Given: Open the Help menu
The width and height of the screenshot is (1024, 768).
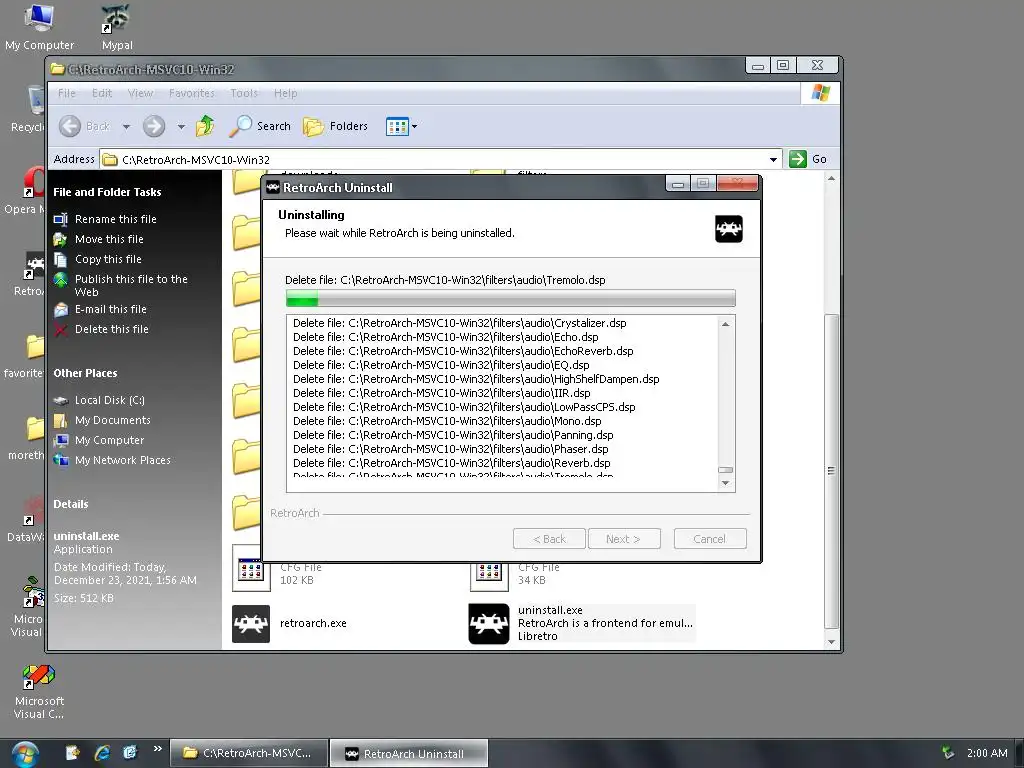Looking at the screenshot, I should pos(285,93).
